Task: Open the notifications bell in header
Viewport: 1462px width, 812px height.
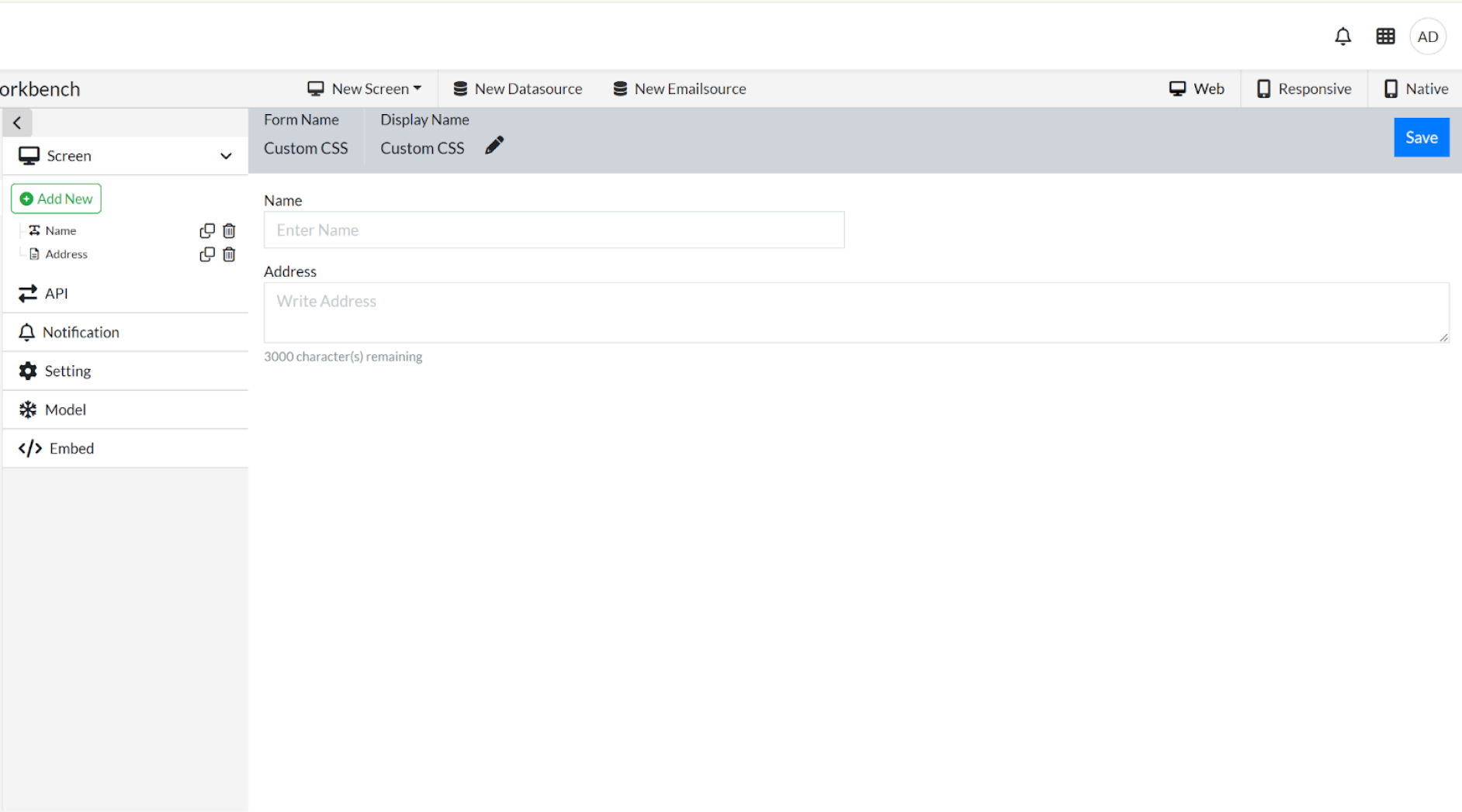Action: click(x=1342, y=36)
